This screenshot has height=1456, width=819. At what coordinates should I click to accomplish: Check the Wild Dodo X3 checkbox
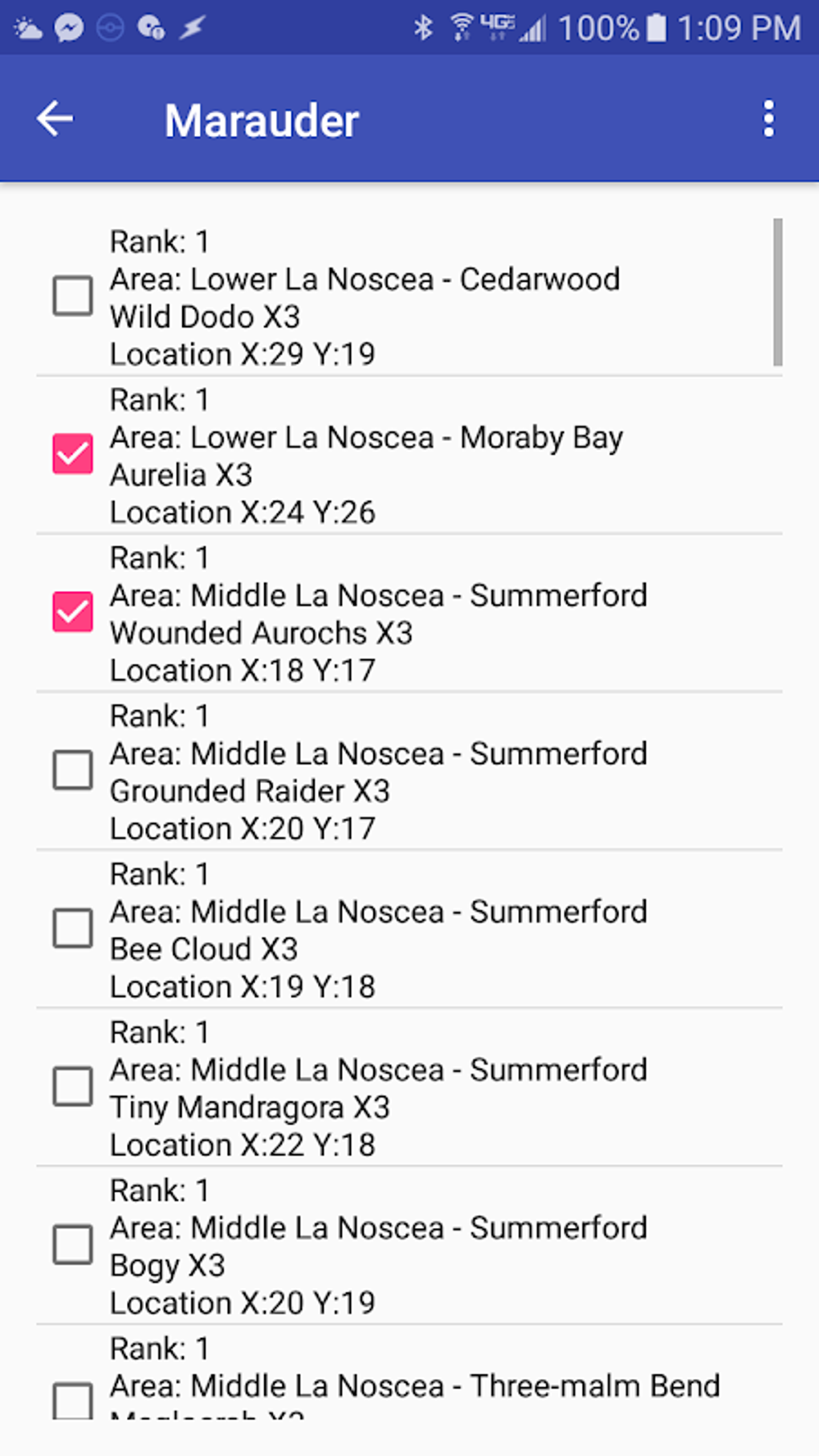coord(72,296)
